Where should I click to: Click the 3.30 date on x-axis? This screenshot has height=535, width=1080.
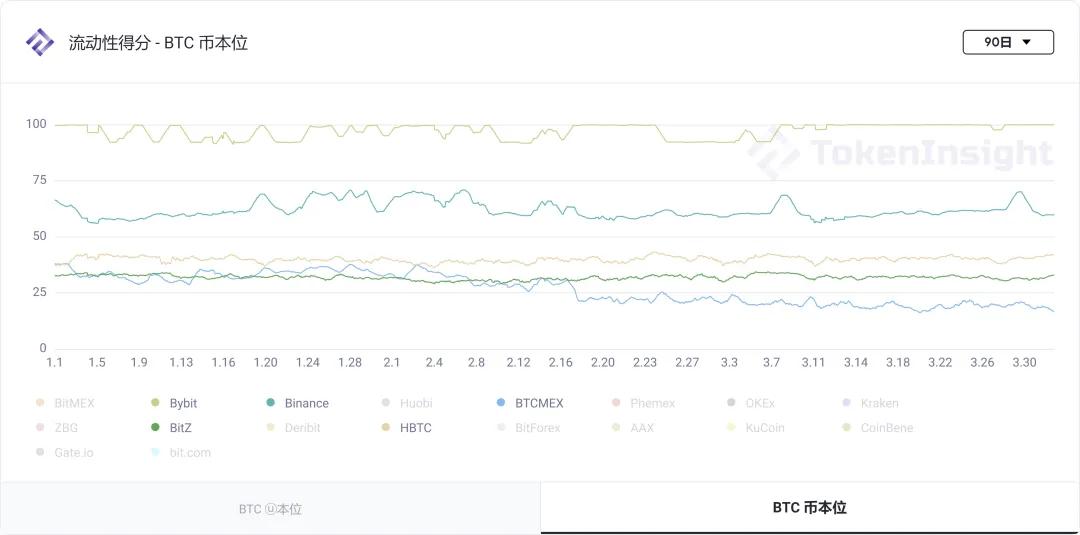click(x=1024, y=362)
